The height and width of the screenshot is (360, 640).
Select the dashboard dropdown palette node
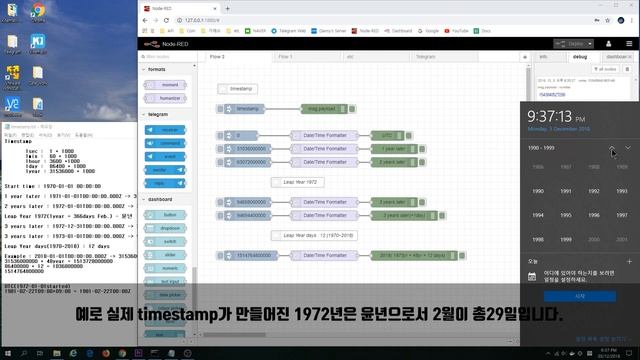[x=165, y=228]
